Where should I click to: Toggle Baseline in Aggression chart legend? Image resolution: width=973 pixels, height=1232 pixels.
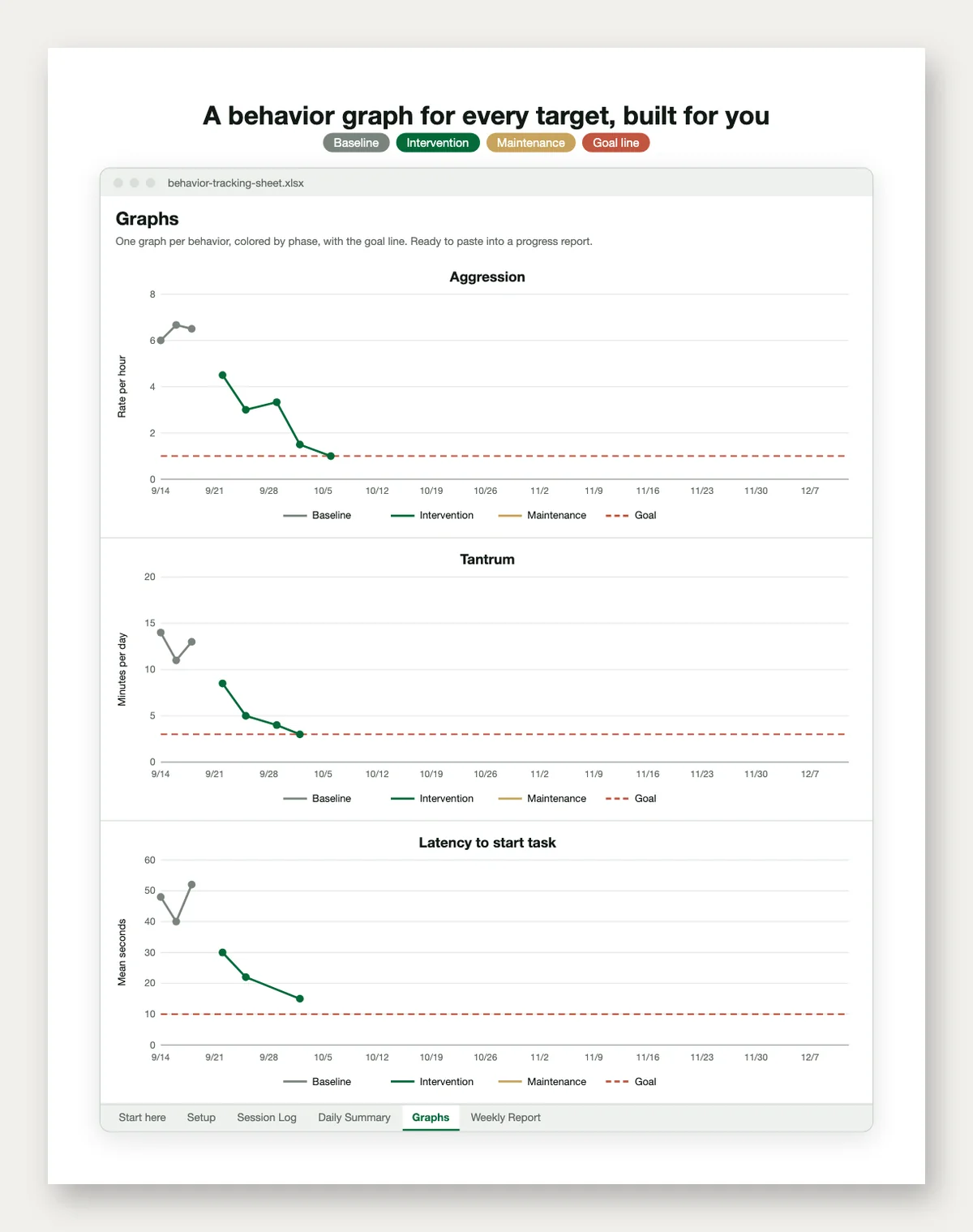point(317,516)
